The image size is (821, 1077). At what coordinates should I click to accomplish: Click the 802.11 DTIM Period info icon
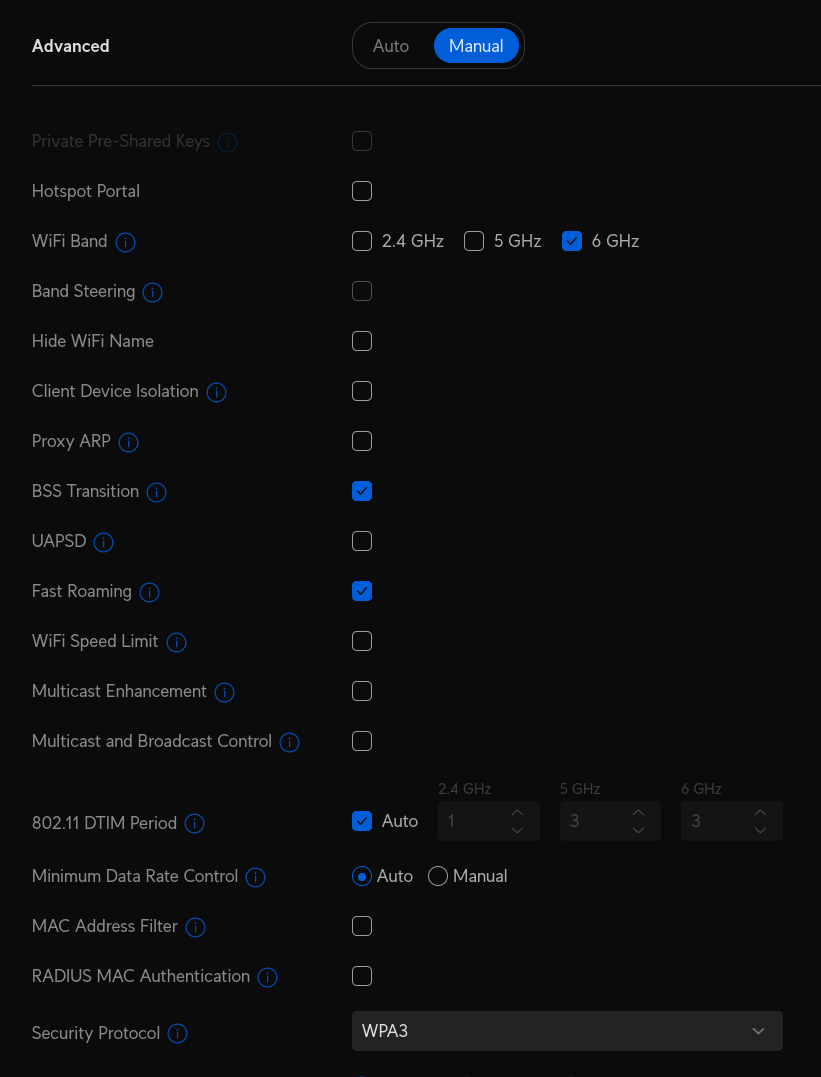coord(193,824)
